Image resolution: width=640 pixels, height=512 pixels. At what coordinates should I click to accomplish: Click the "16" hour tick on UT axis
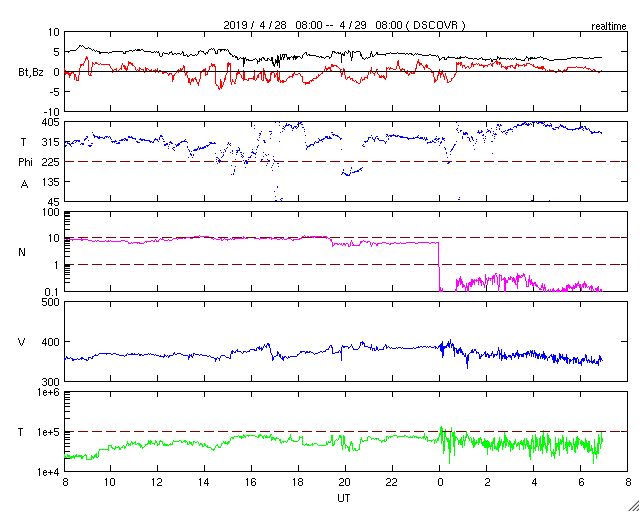coord(251,482)
